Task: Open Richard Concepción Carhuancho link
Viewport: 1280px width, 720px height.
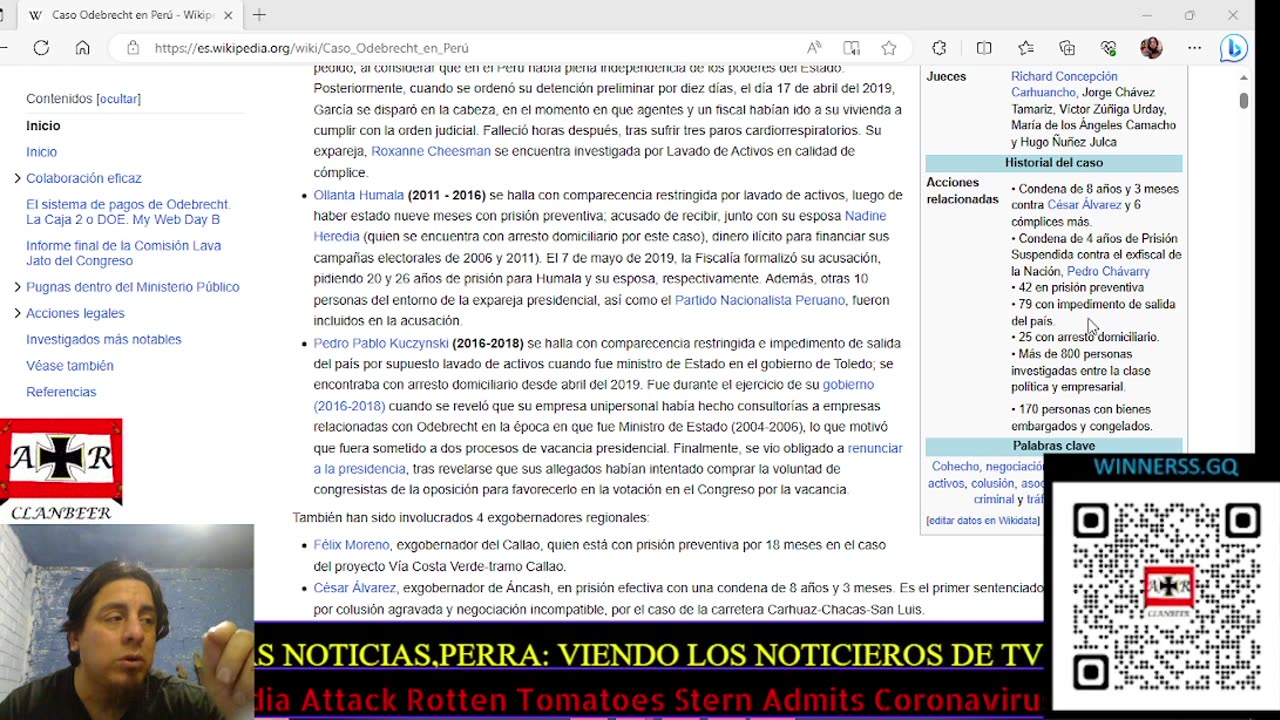Action: 1064,84
